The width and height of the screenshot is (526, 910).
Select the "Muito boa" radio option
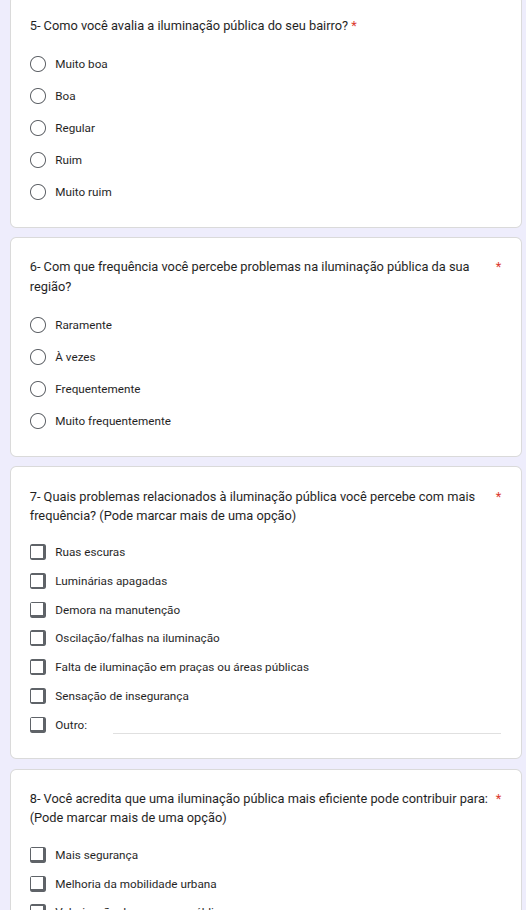click(x=38, y=64)
